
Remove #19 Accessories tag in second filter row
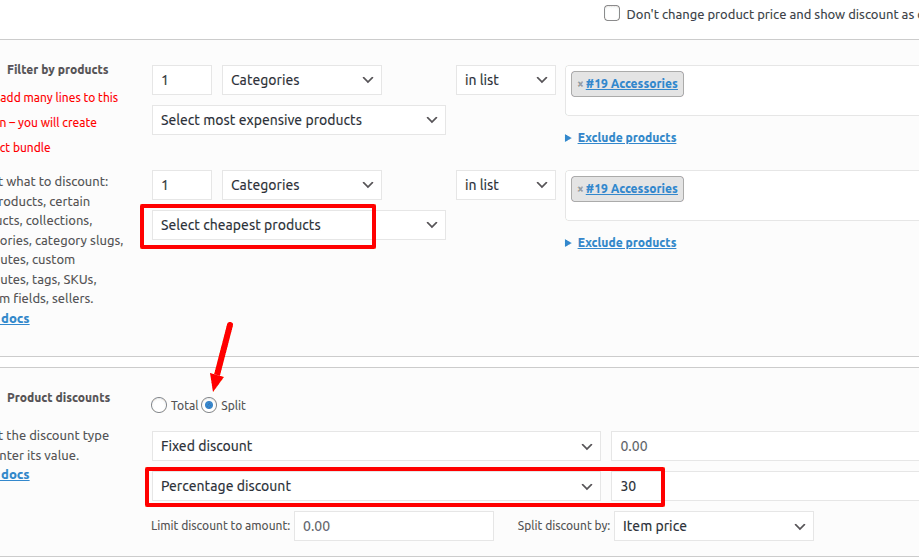[580, 189]
